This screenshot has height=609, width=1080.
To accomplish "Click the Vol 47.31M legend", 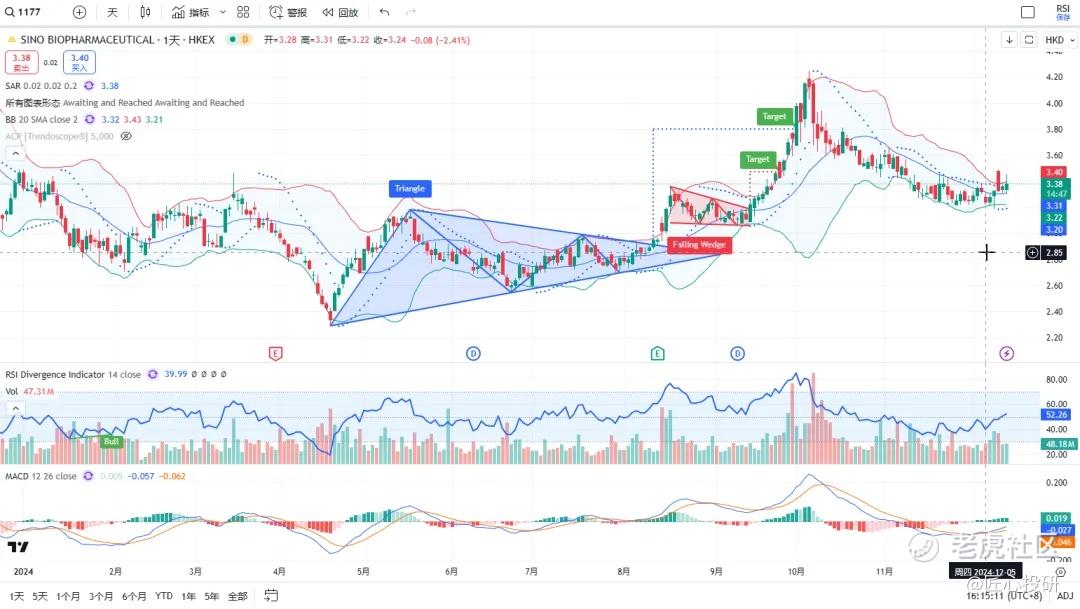I will pos(30,391).
